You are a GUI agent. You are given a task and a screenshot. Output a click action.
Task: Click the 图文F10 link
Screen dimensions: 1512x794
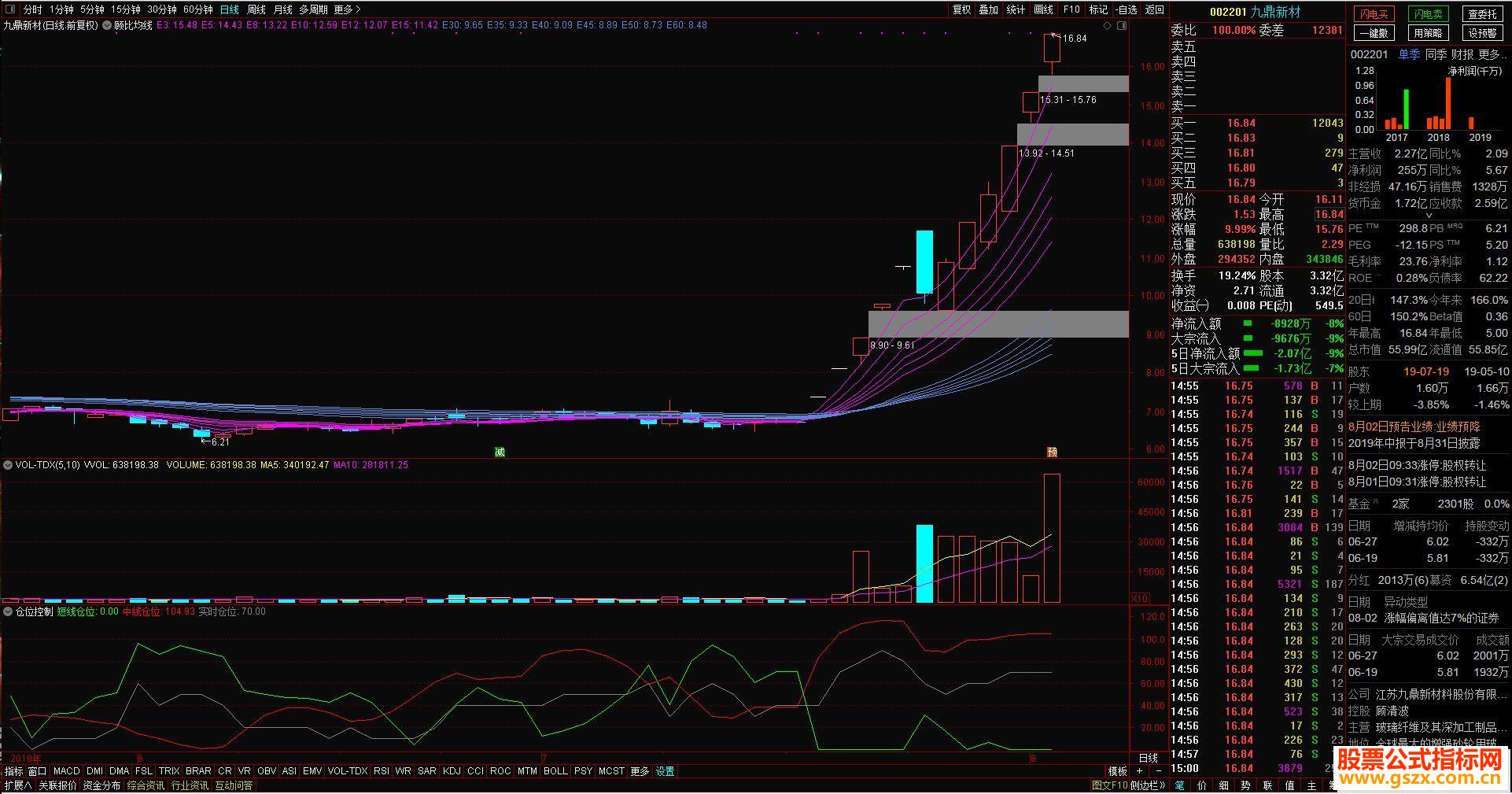(x=1110, y=785)
